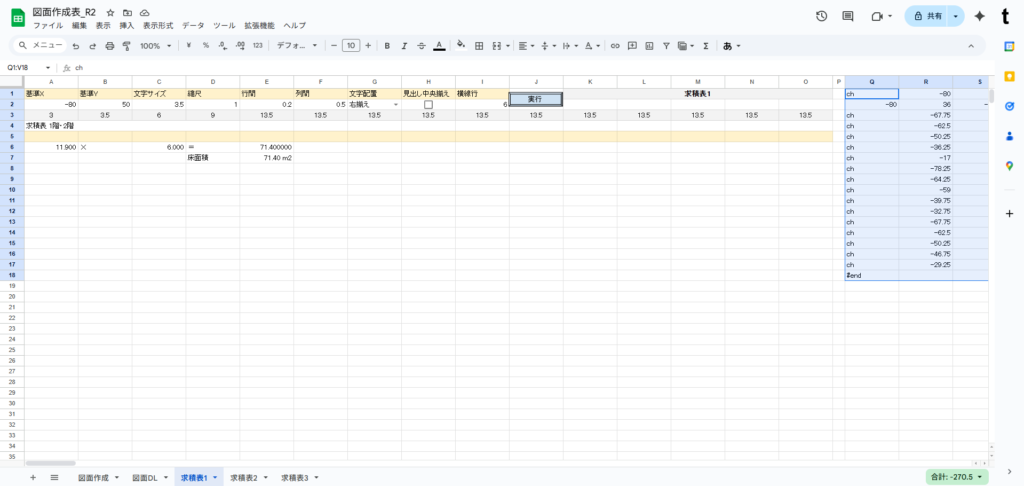Go to Sheets home via green logo

coord(18,18)
